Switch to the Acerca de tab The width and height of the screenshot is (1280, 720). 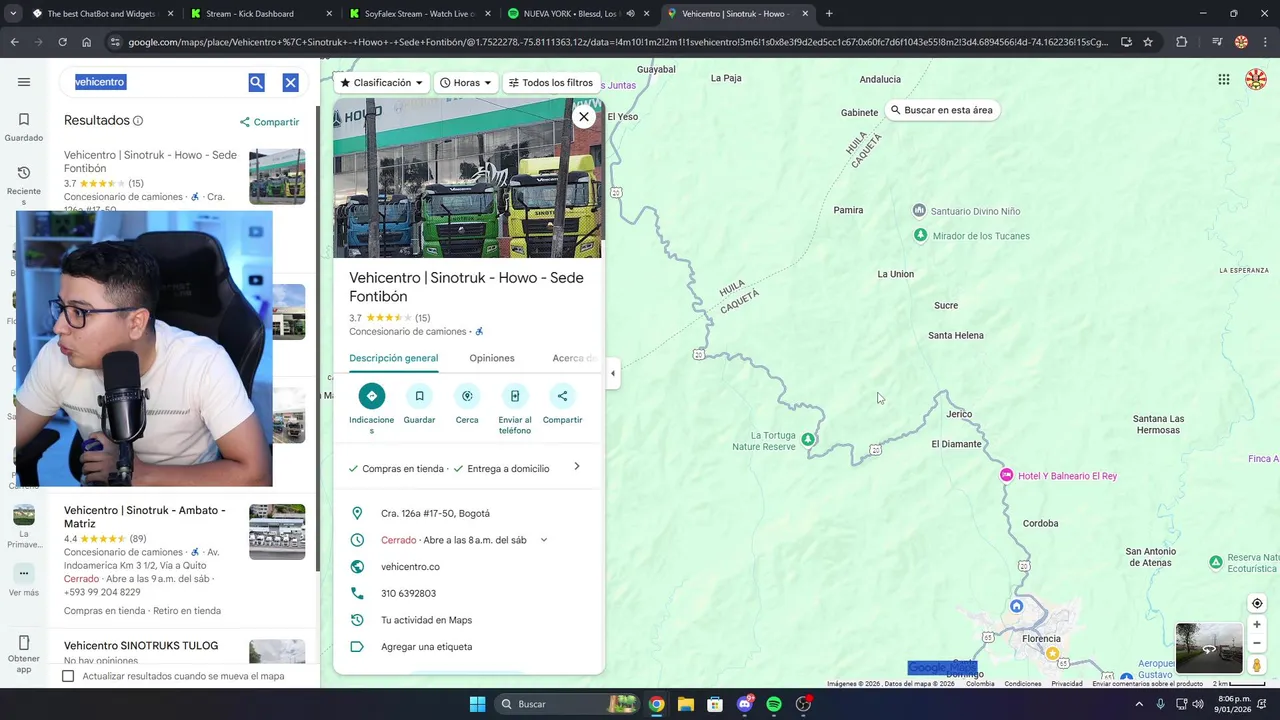[x=574, y=358]
